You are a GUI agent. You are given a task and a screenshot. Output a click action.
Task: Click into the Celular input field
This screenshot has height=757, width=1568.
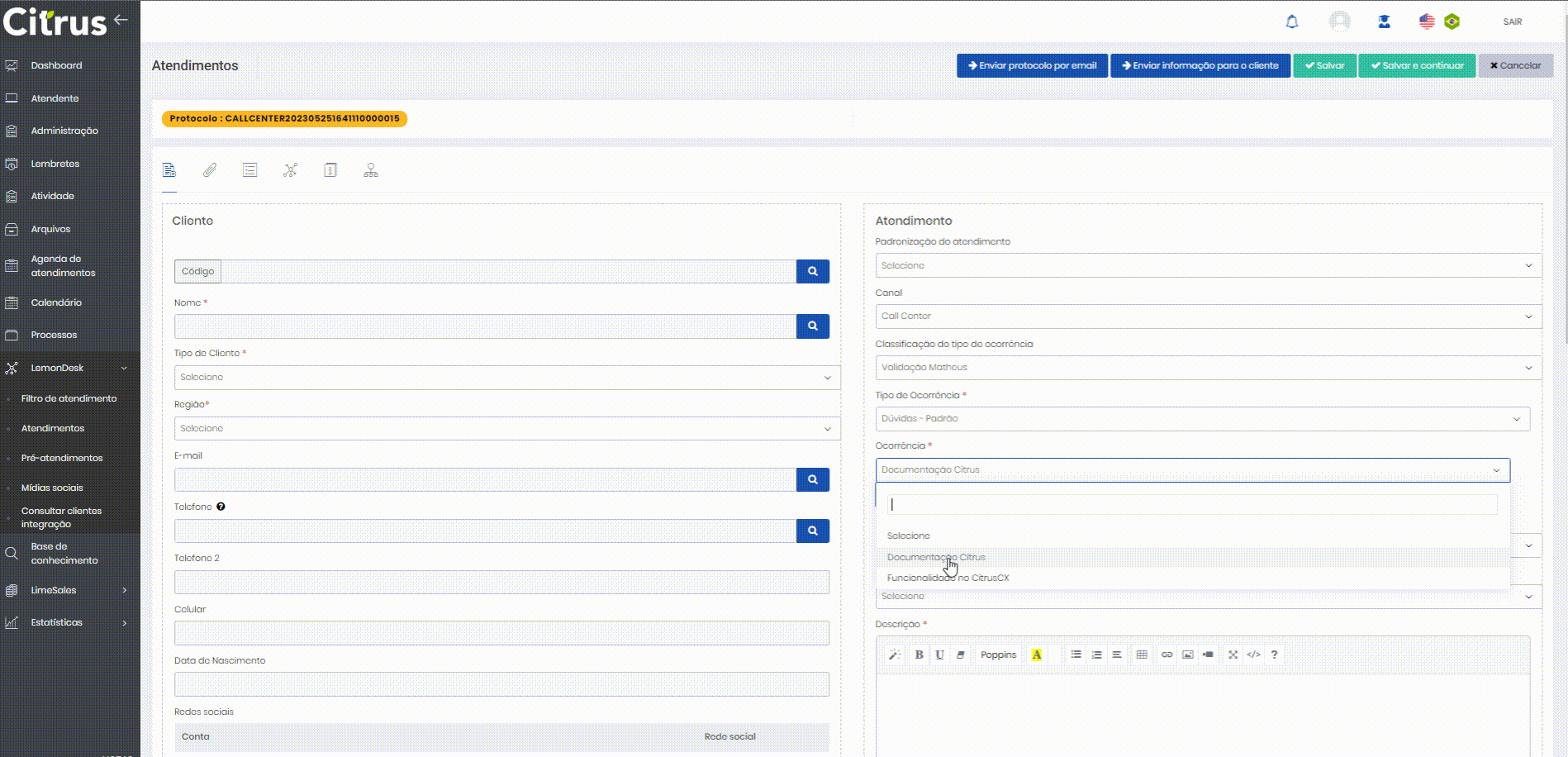click(x=501, y=633)
